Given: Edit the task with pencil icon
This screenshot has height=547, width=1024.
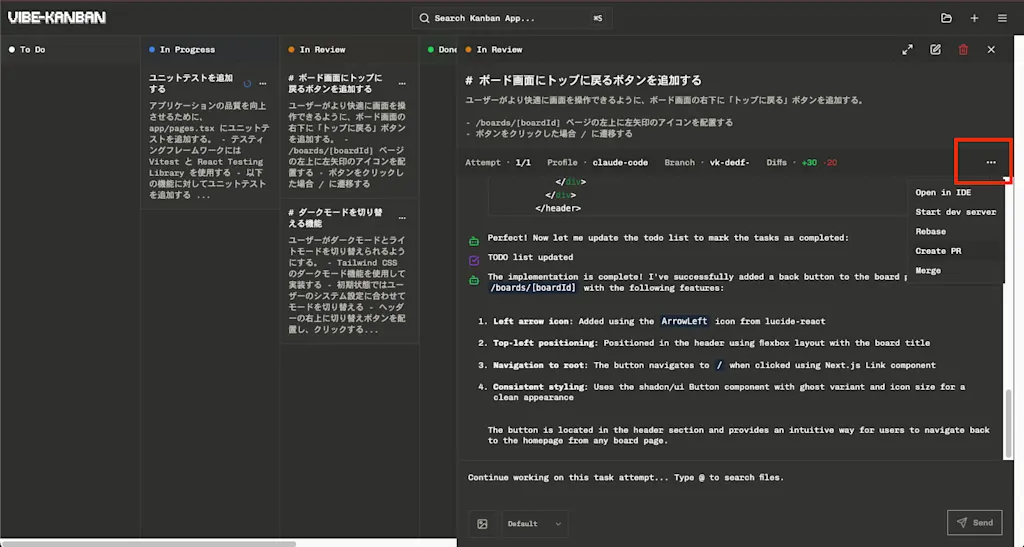Looking at the screenshot, I should (x=936, y=50).
